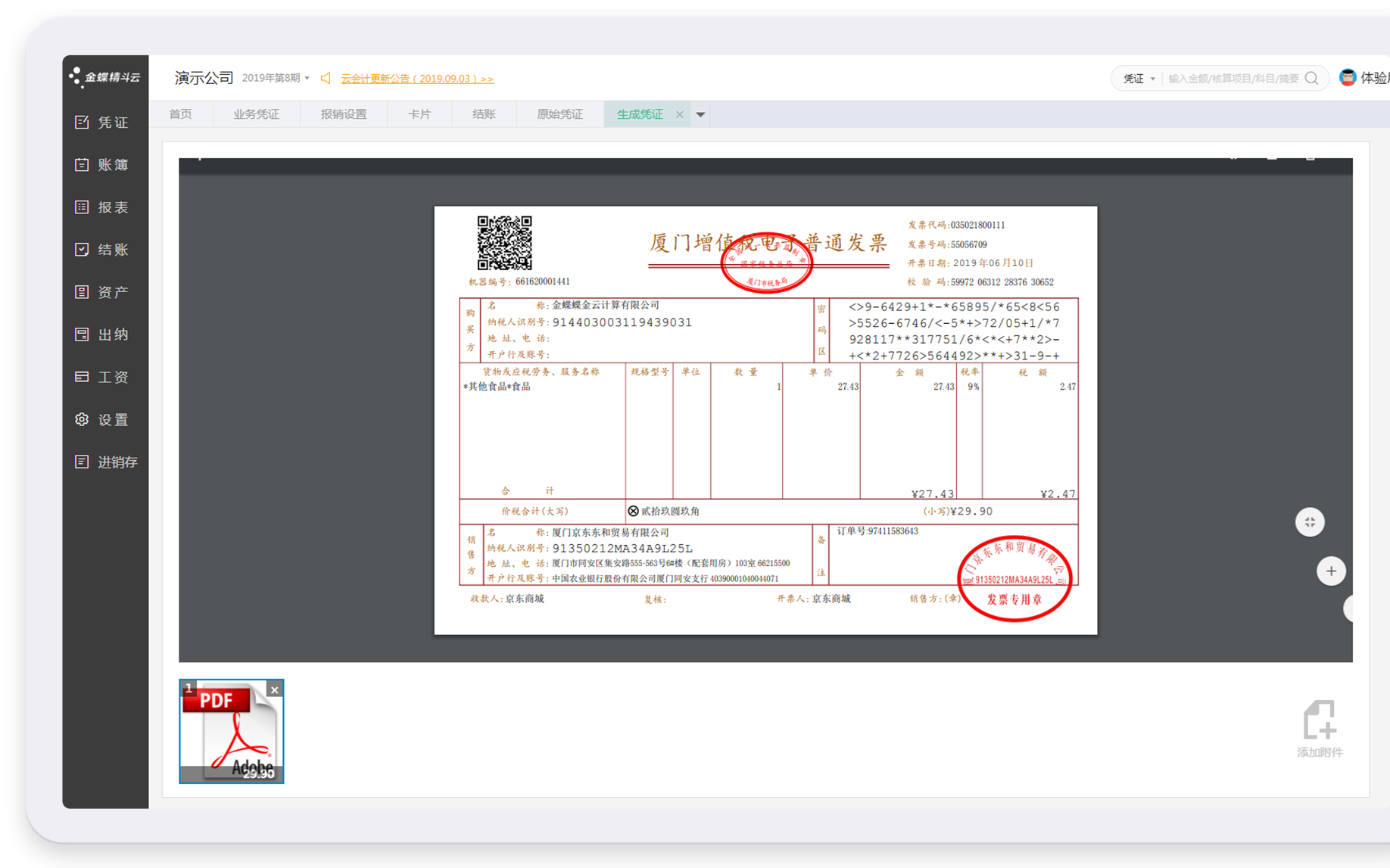
Task: Click the search magnifier icon
Action: click(1312, 78)
